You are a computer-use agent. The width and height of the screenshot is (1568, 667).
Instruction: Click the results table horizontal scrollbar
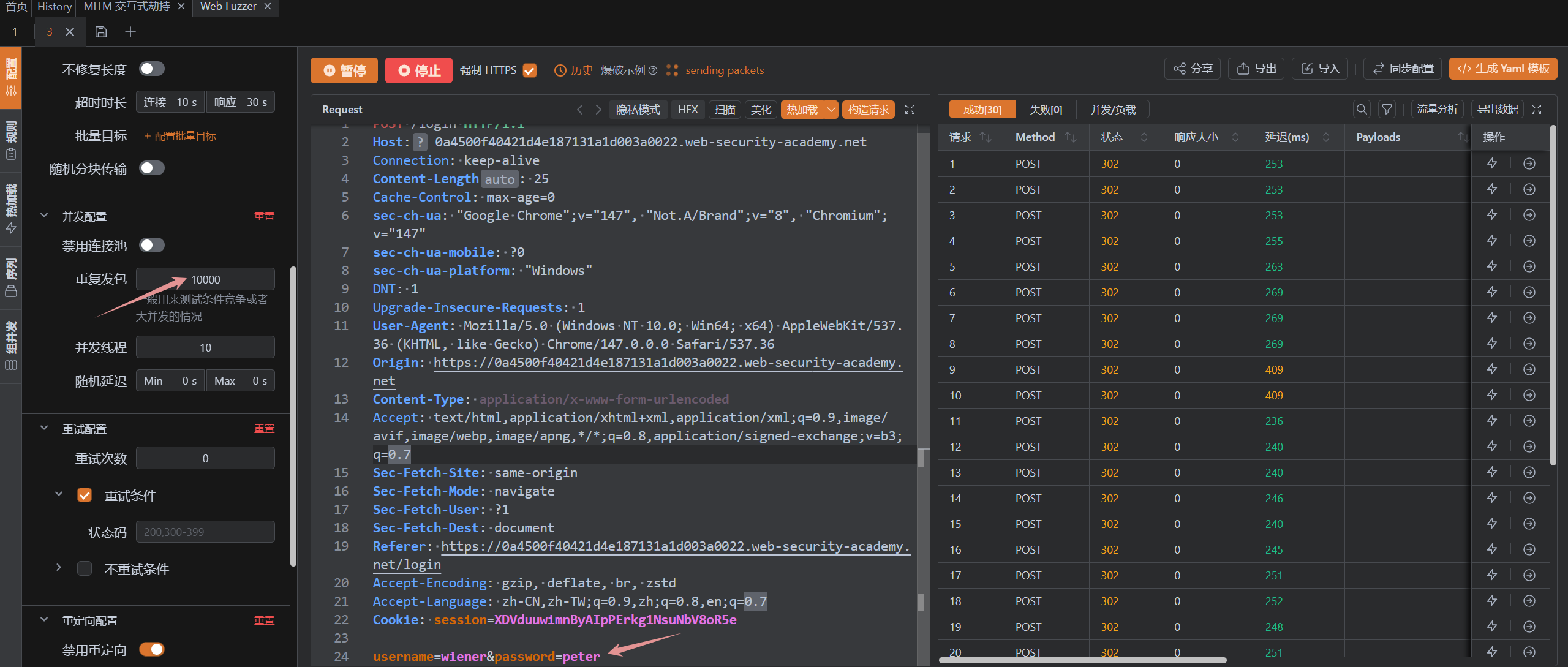coord(1083,660)
